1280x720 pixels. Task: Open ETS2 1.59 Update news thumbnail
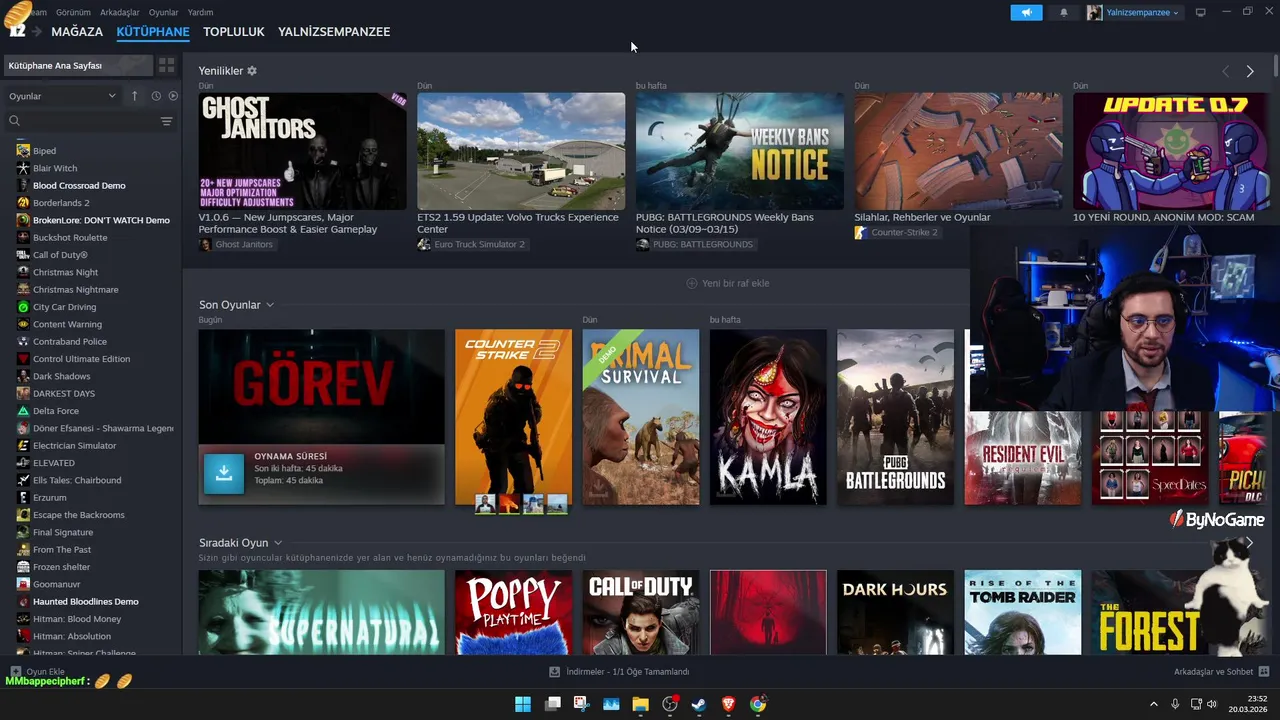pyautogui.click(x=521, y=151)
